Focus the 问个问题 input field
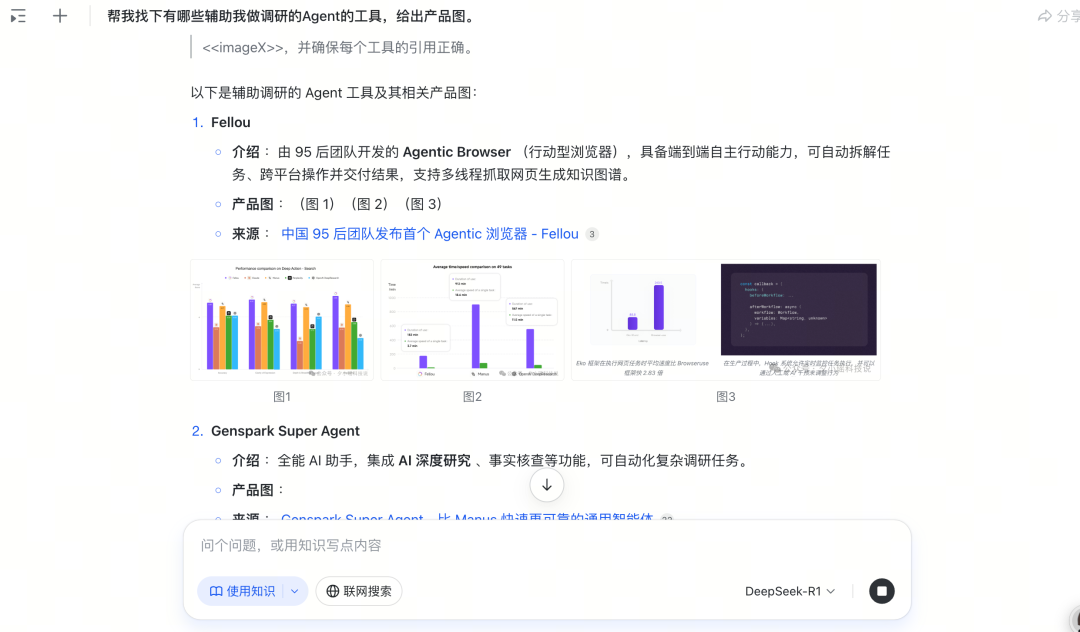Image resolution: width=1080 pixels, height=632 pixels. [547, 545]
